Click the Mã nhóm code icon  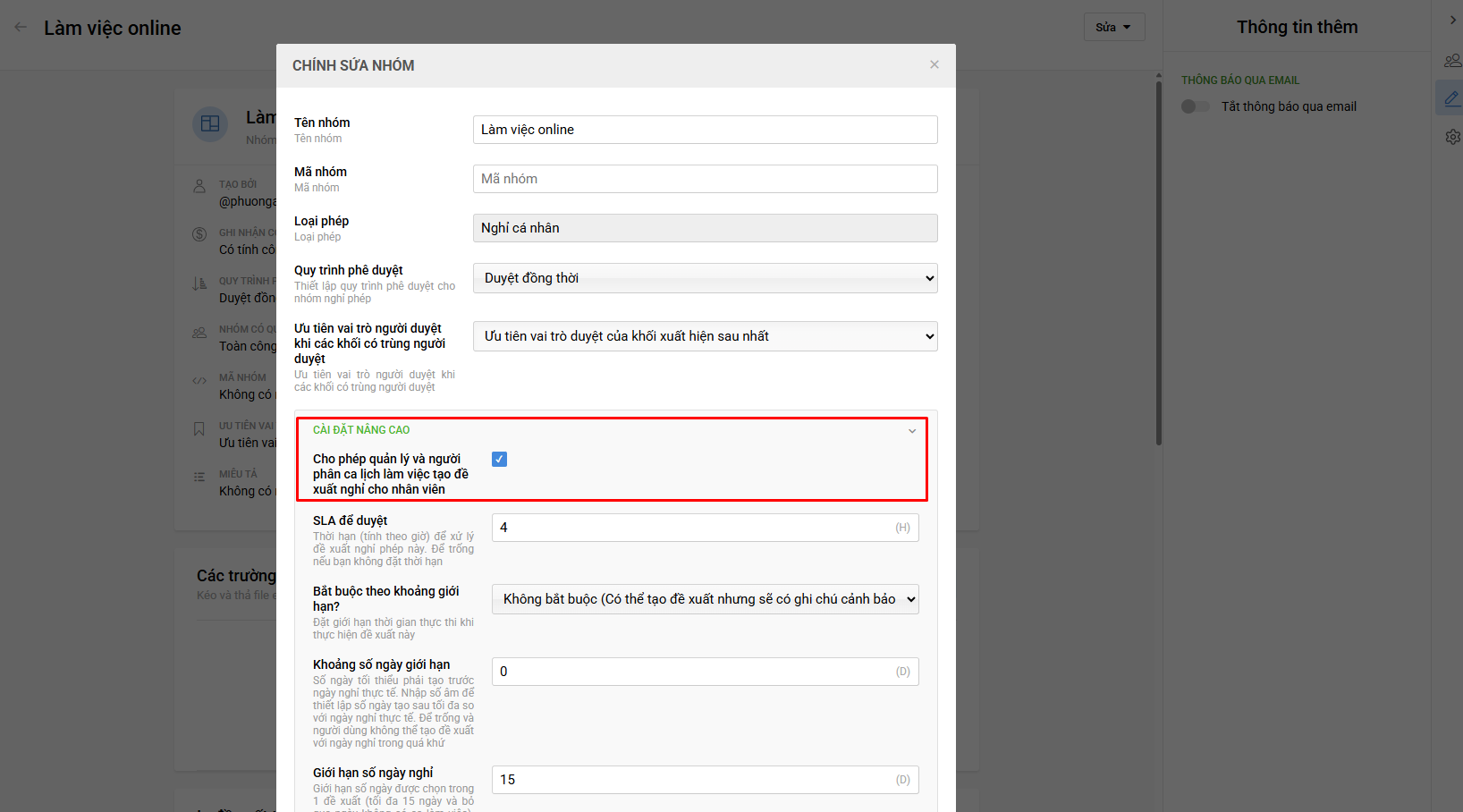[x=199, y=380]
